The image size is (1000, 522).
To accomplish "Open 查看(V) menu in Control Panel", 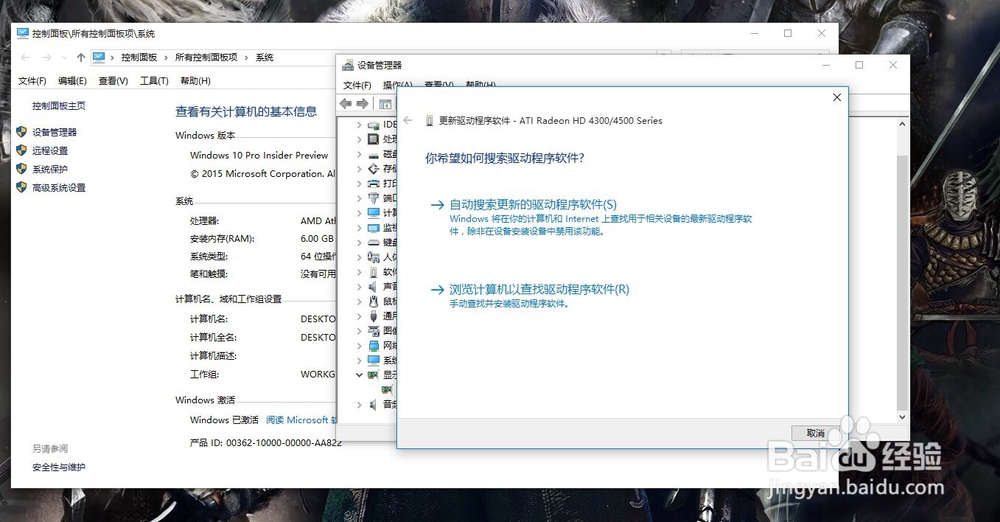I will tap(113, 80).
